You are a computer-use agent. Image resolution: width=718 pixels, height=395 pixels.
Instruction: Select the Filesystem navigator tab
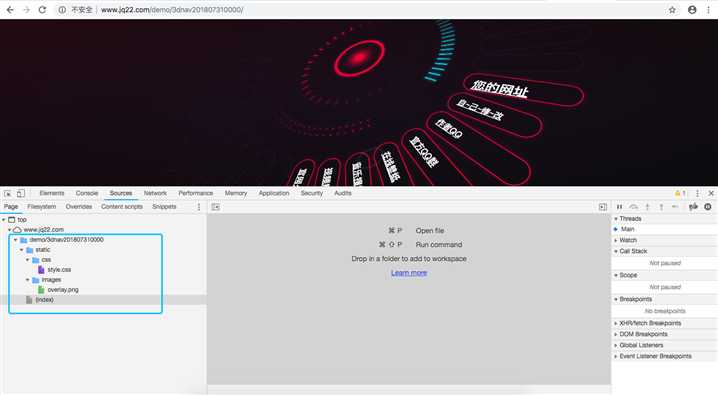[42, 207]
